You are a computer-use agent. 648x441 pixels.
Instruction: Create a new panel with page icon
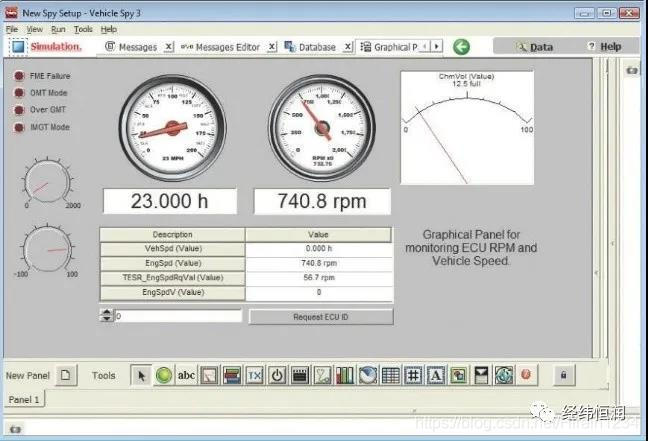(x=66, y=375)
